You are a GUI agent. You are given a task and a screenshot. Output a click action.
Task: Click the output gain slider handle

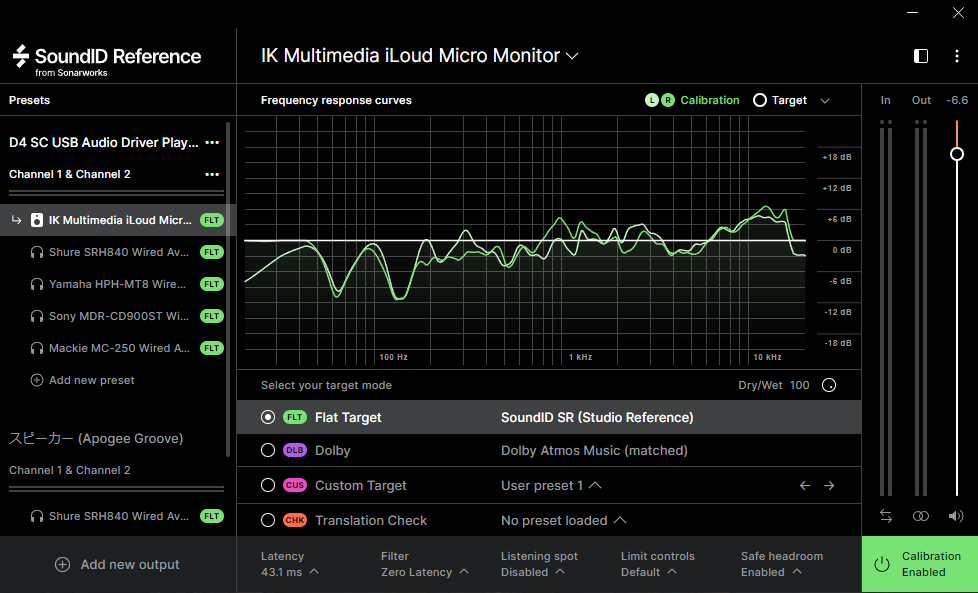957,154
